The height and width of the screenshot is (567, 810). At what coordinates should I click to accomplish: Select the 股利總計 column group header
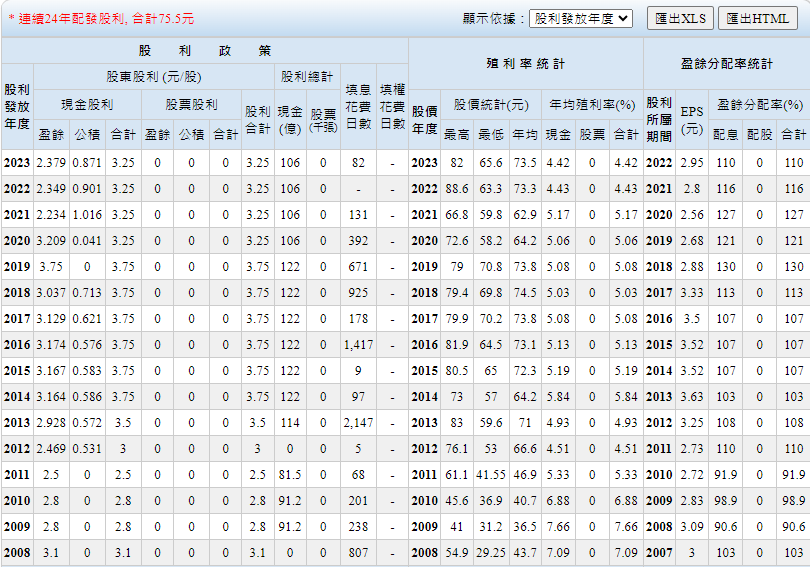coord(307,76)
